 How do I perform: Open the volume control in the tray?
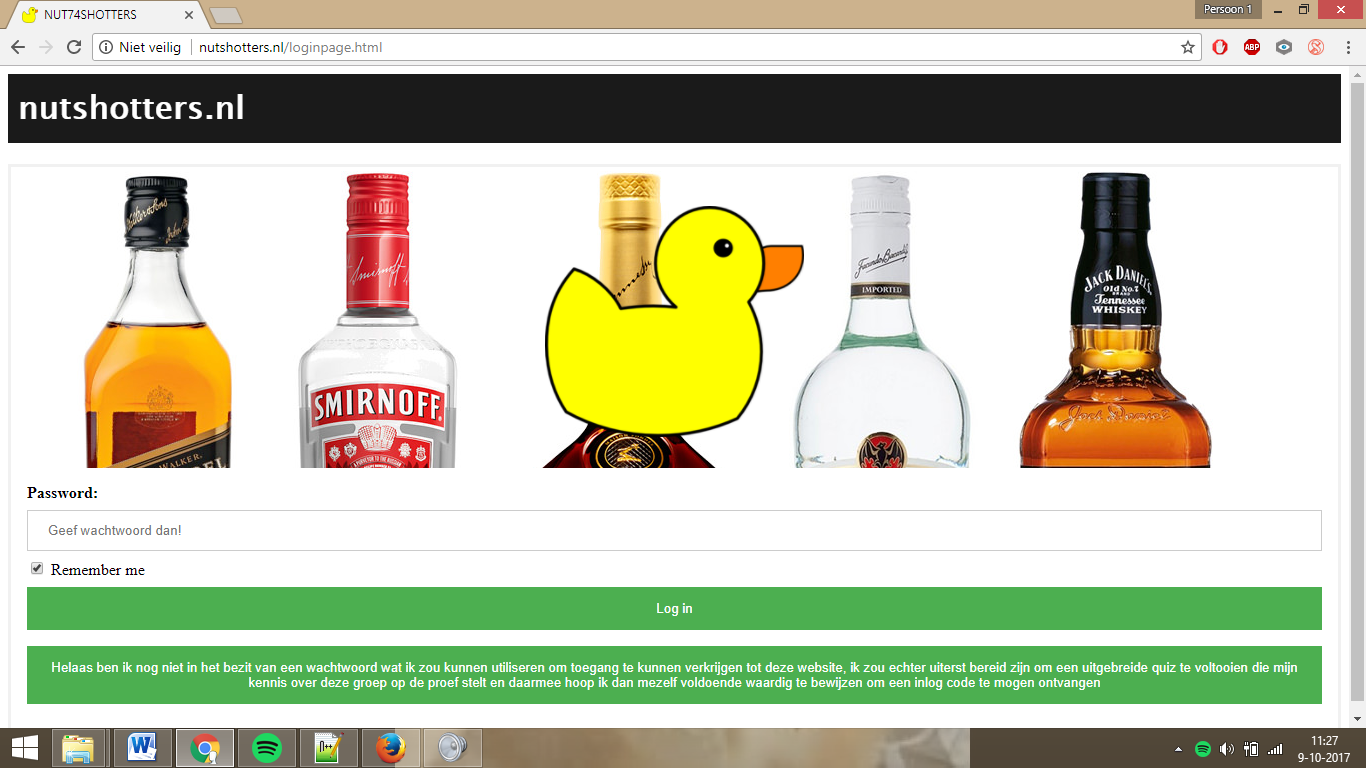point(1227,748)
